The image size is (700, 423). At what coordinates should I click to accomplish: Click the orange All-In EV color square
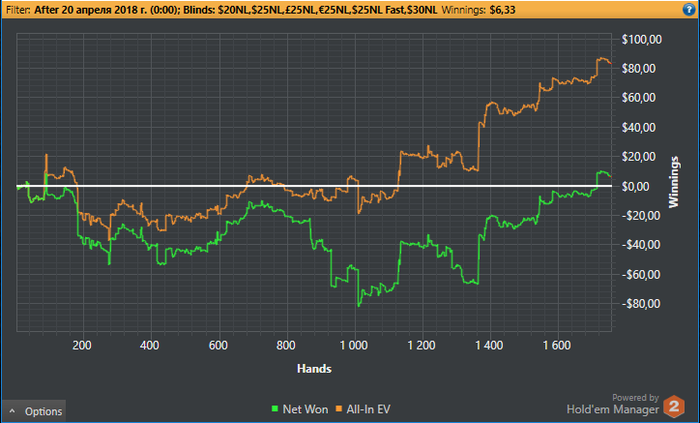pyautogui.click(x=339, y=409)
